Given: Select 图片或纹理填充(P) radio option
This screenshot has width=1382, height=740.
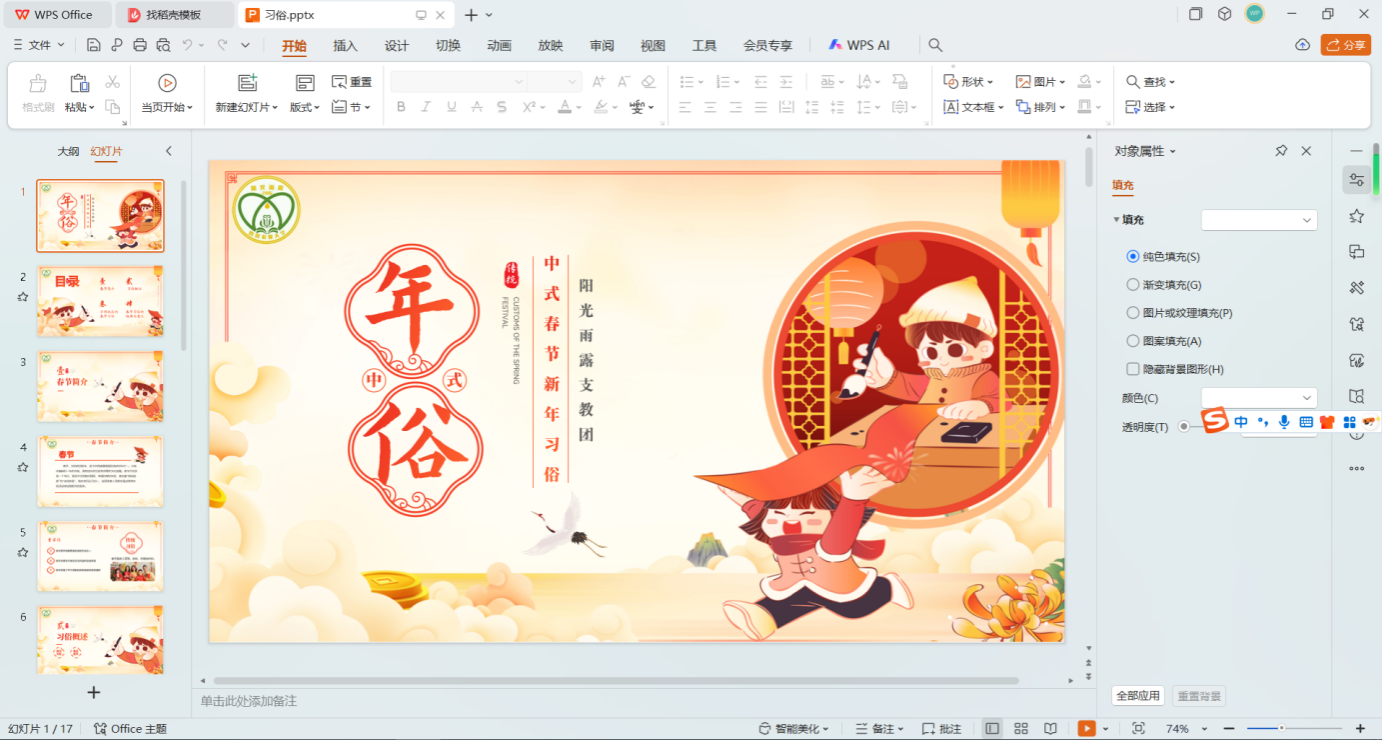Looking at the screenshot, I should click(1133, 313).
